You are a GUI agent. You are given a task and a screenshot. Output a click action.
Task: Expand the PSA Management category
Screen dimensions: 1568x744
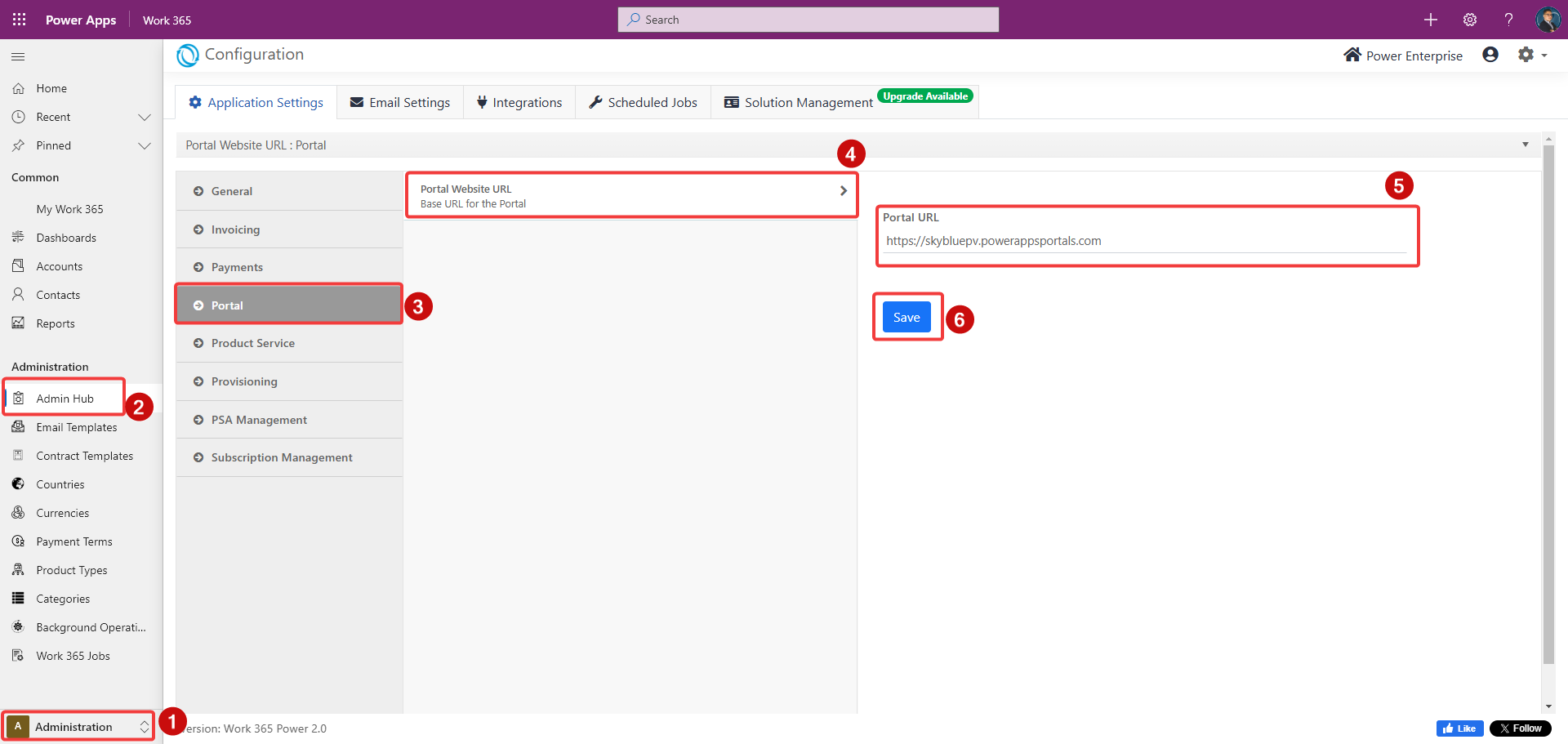(289, 420)
